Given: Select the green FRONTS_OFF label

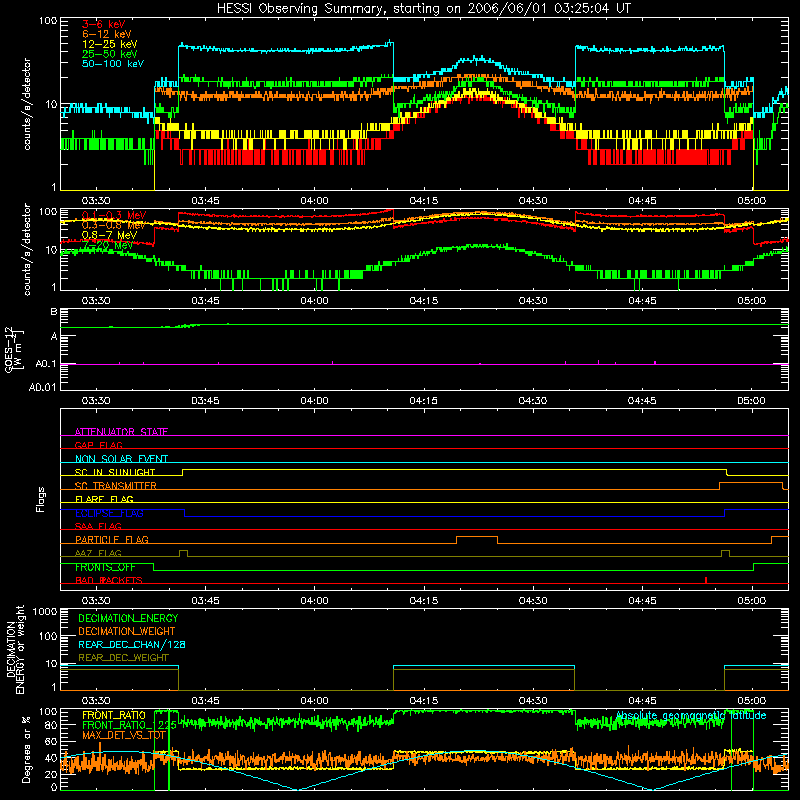Looking at the screenshot, I should (x=105, y=567).
